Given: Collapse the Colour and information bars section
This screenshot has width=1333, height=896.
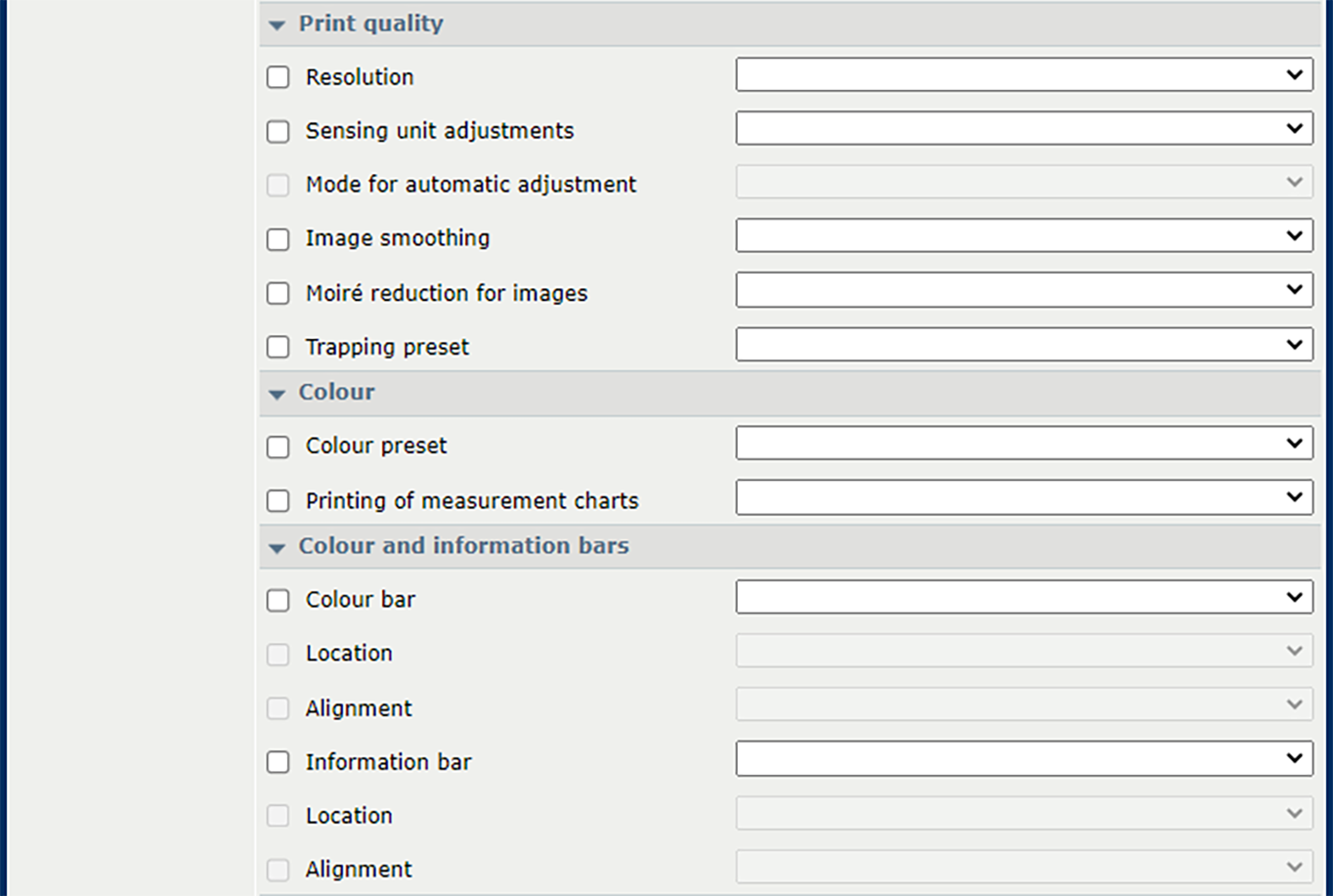Looking at the screenshot, I should pos(278,548).
